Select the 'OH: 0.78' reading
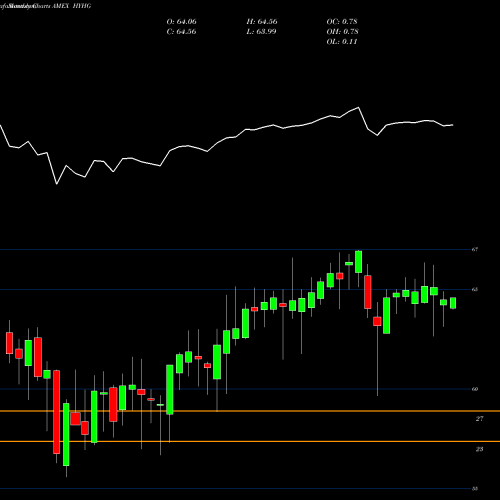Image resolution: width=500 pixels, height=500 pixels. pos(342,32)
